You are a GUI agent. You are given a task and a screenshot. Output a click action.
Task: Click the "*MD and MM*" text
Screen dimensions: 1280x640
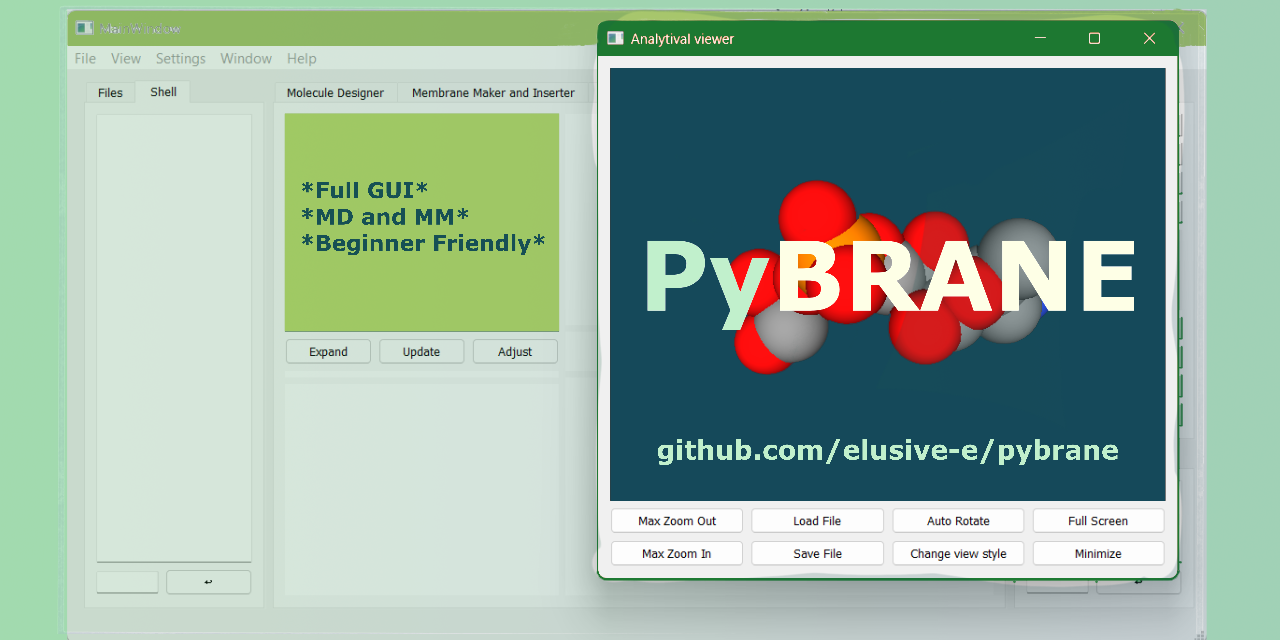385,216
